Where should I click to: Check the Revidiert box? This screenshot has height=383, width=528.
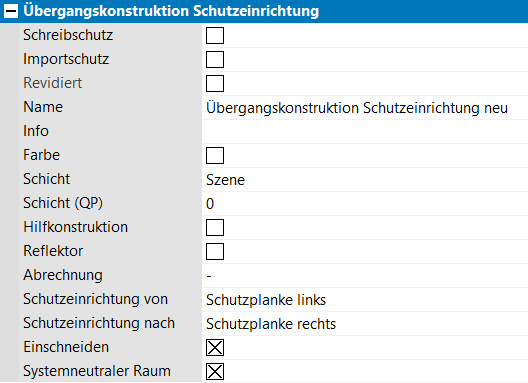(215, 83)
